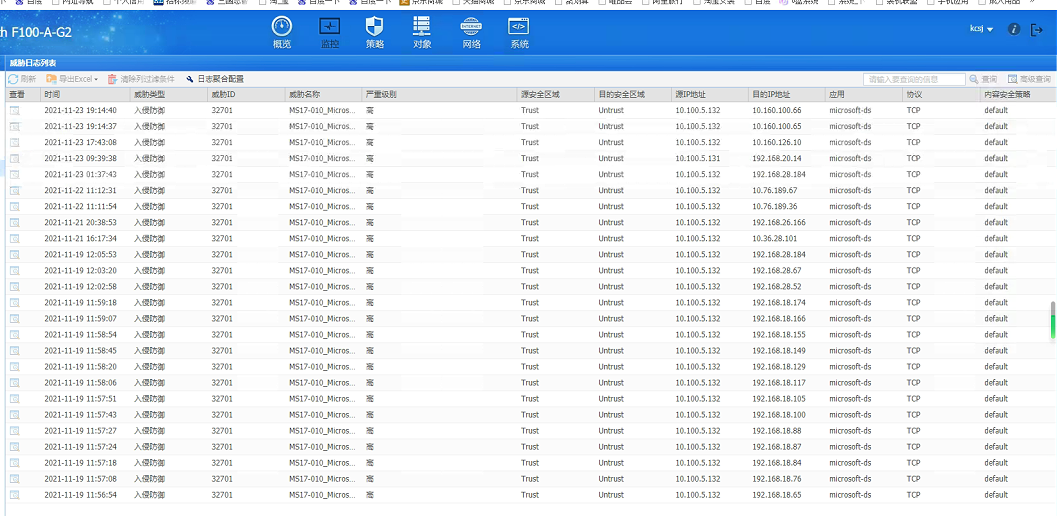View details icon for 2021-11-23 19:14:40 entry

tap(15, 110)
